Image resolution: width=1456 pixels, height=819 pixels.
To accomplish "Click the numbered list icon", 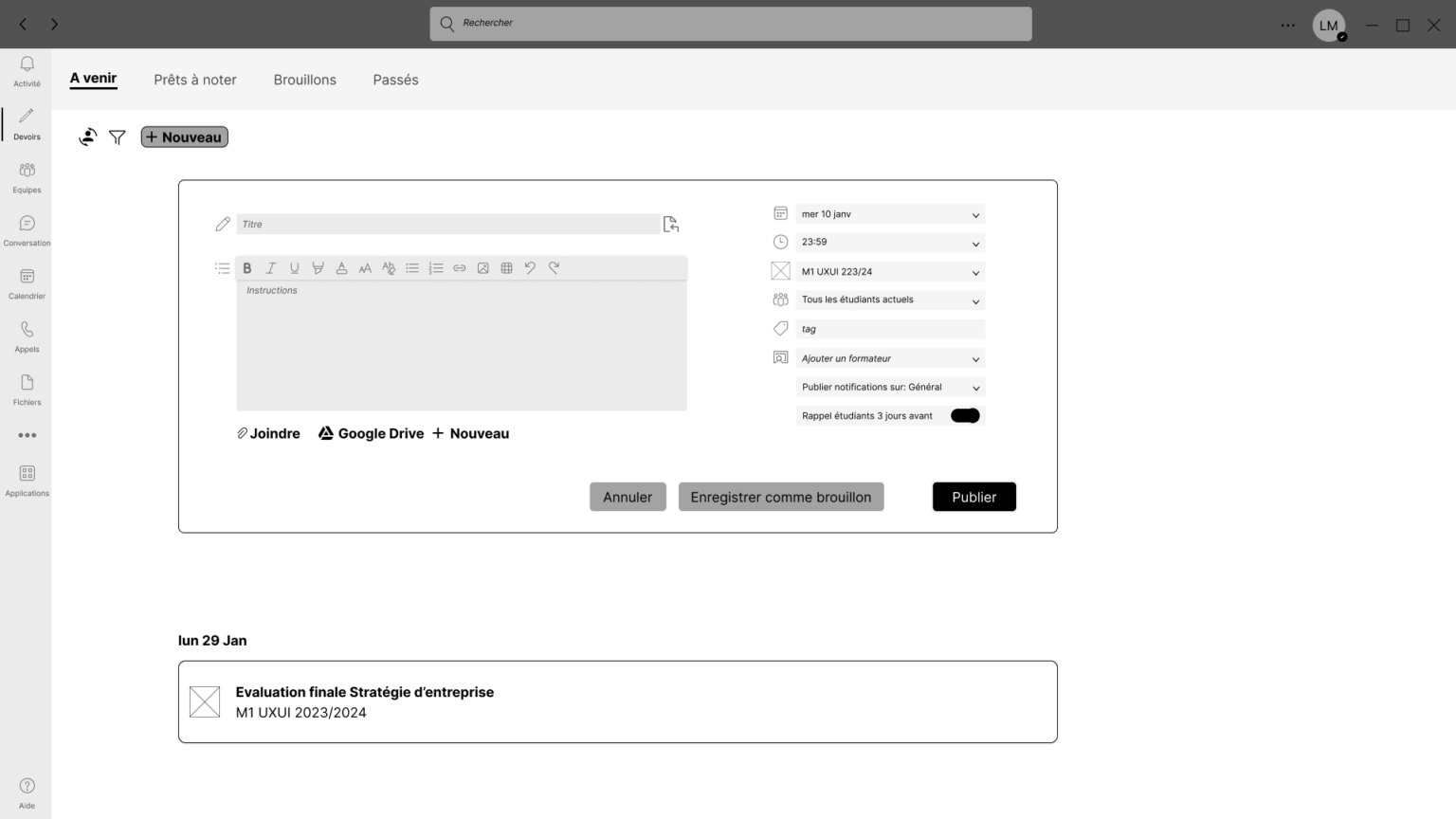I will pyautogui.click(x=436, y=268).
